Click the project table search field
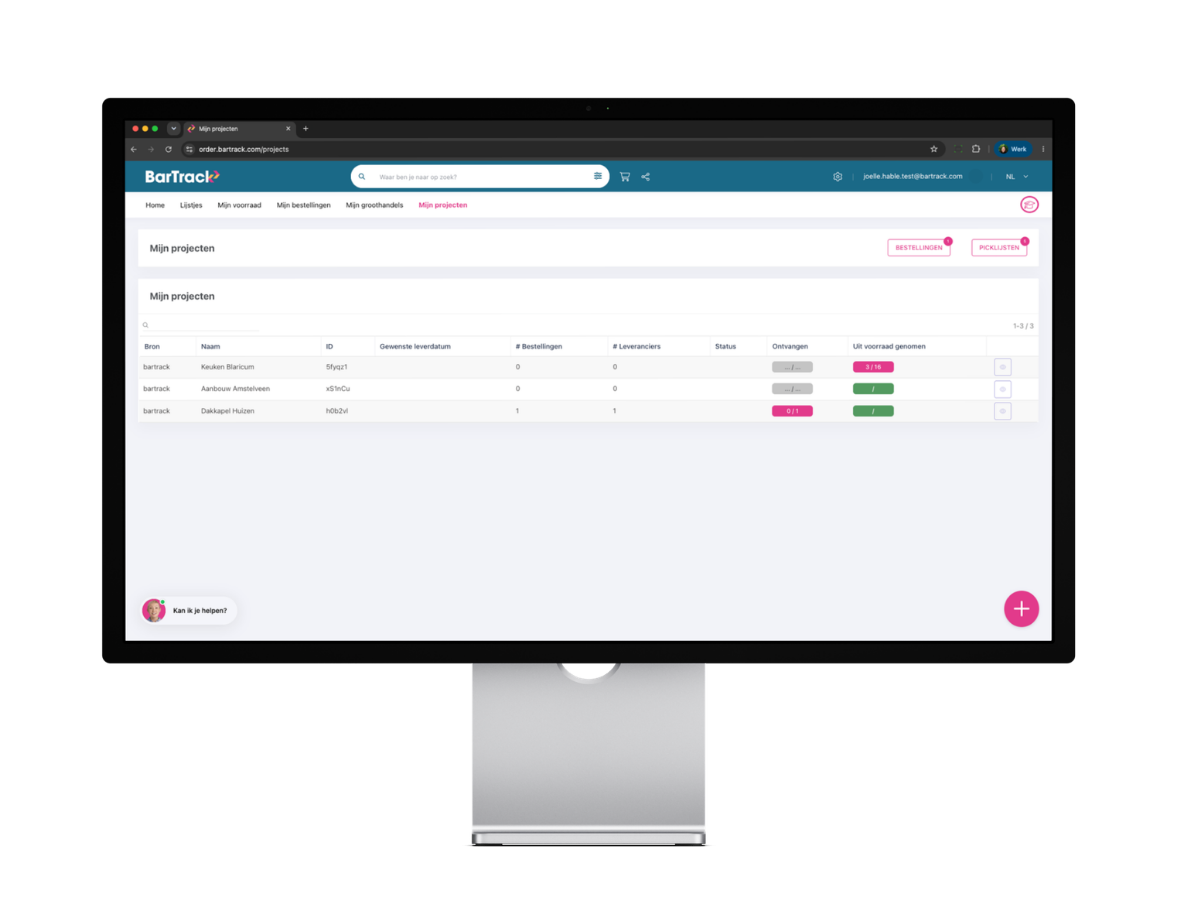 click(x=202, y=325)
